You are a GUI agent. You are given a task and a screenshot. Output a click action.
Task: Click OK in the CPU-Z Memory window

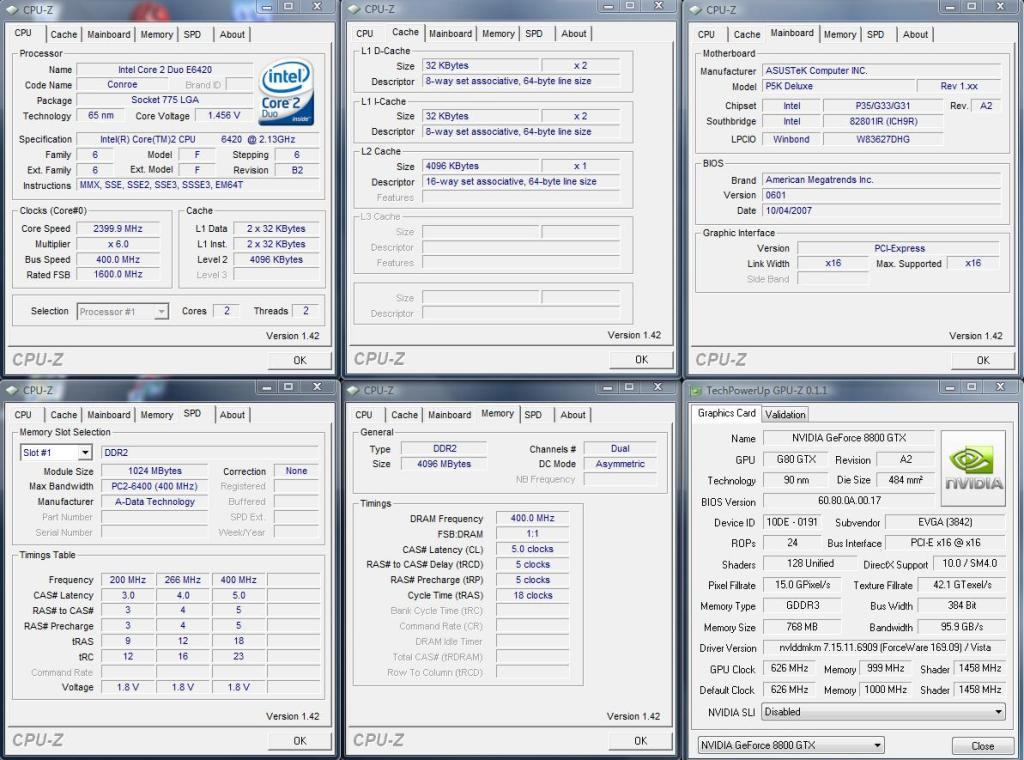pyautogui.click(x=641, y=741)
